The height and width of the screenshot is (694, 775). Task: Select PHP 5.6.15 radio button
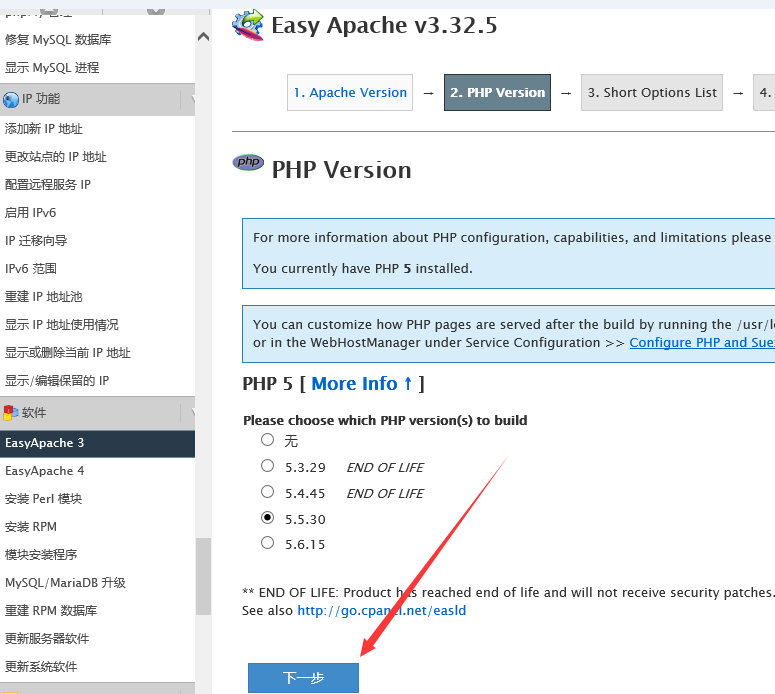pyautogui.click(x=267, y=543)
